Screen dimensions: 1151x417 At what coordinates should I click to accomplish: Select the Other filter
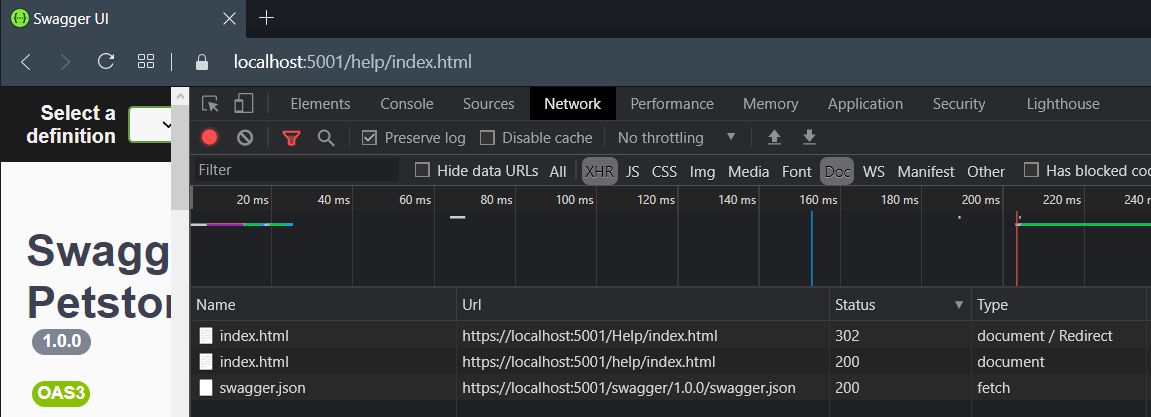pyautogui.click(x=986, y=171)
